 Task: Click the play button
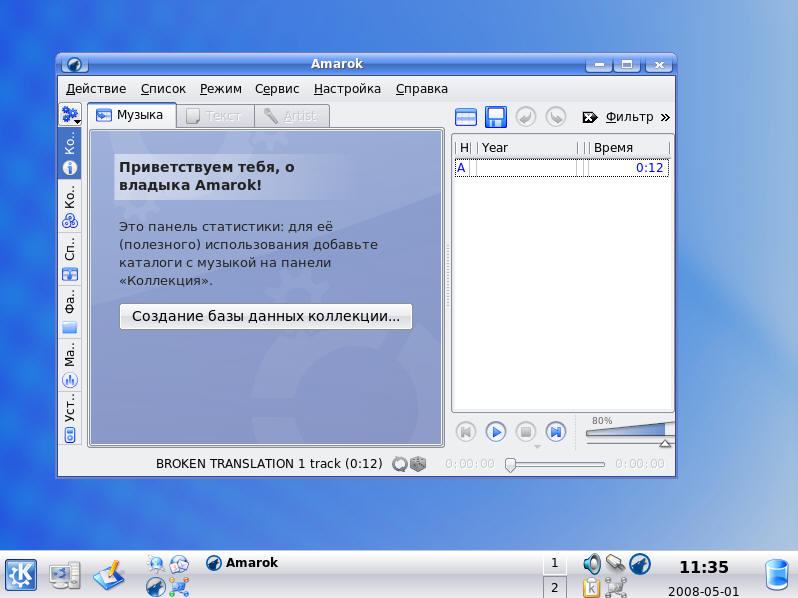(x=496, y=432)
